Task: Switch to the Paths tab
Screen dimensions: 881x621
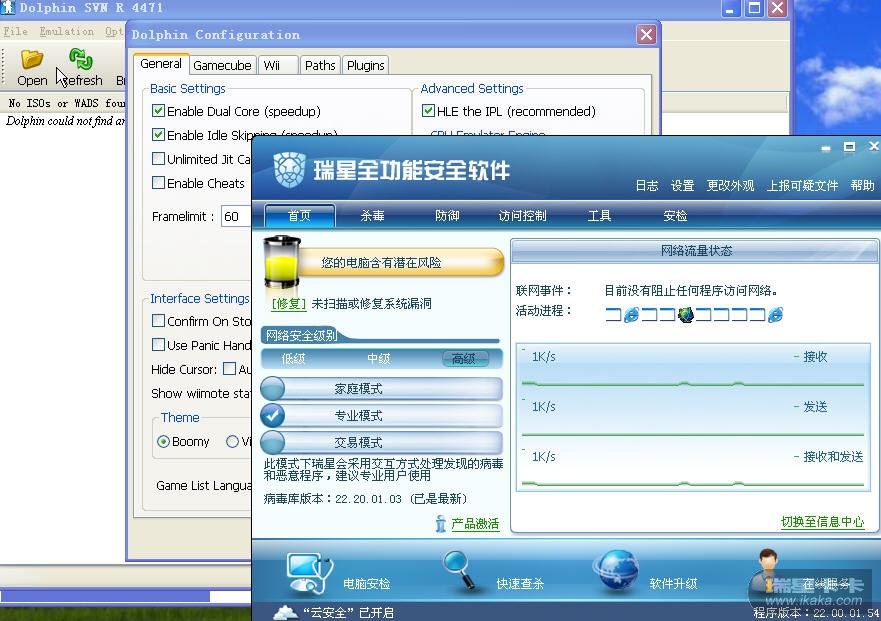Action: (x=320, y=66)
